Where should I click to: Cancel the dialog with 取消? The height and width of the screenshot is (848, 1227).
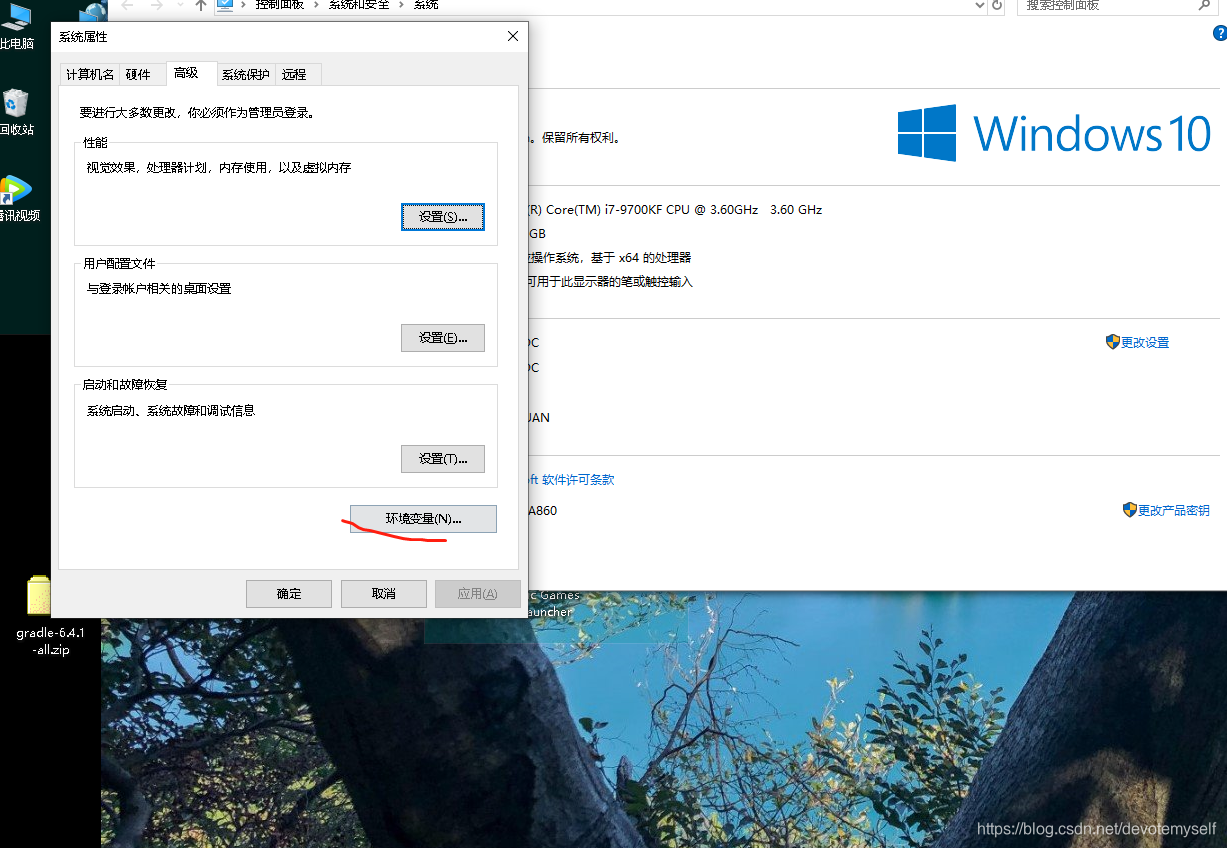[384, 594]
